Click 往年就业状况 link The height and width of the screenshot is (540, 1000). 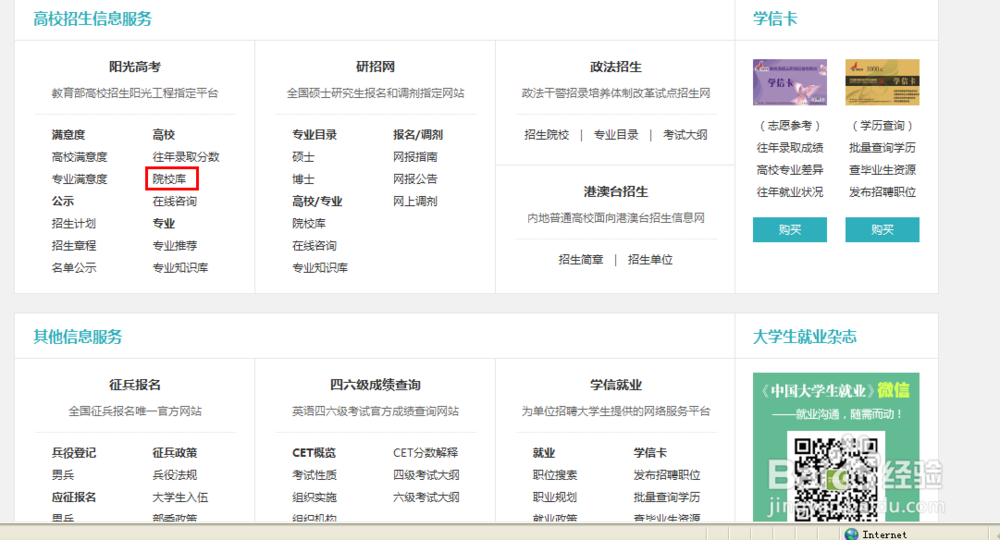pos(790,192)
